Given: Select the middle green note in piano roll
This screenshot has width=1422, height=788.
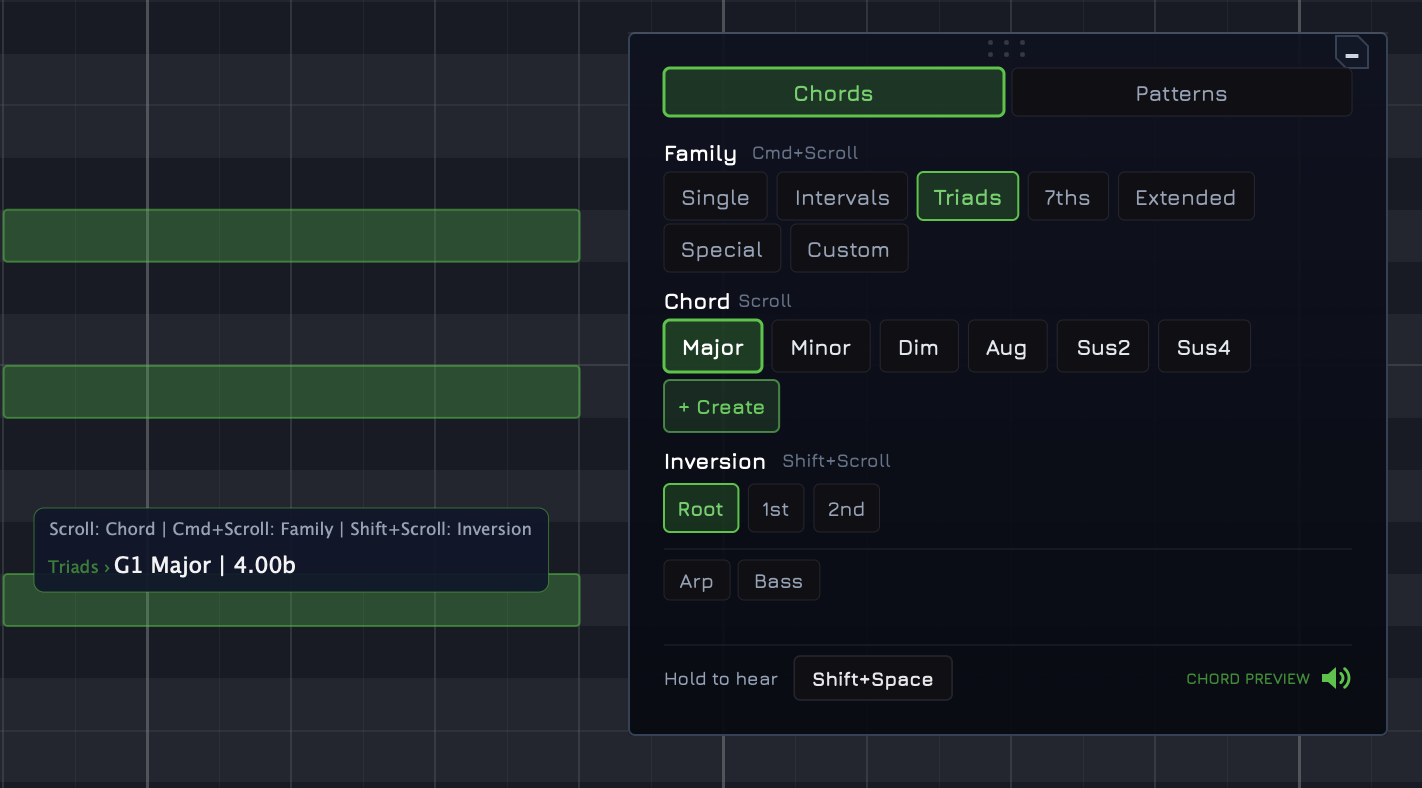Looking at the screenshot, I should (291, 391).
